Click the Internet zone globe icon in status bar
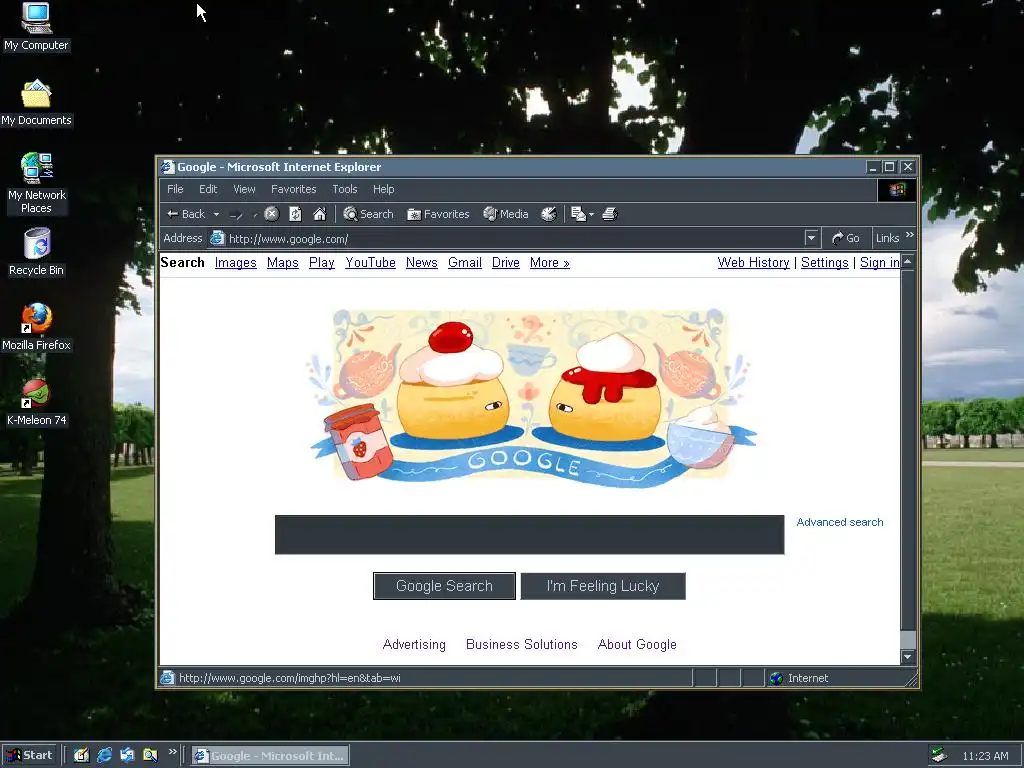The image size is (1024, 768). 776,678
